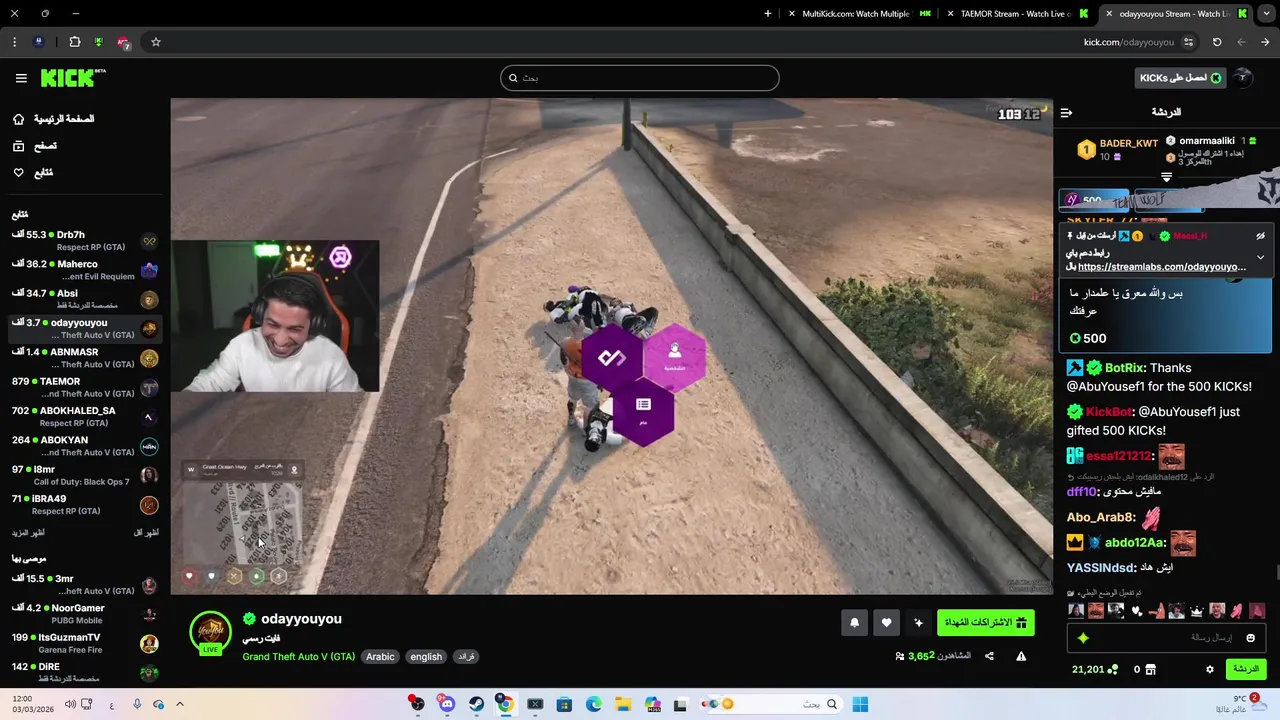Open the Kick hamburger sidebar menu

pos(21,78)
